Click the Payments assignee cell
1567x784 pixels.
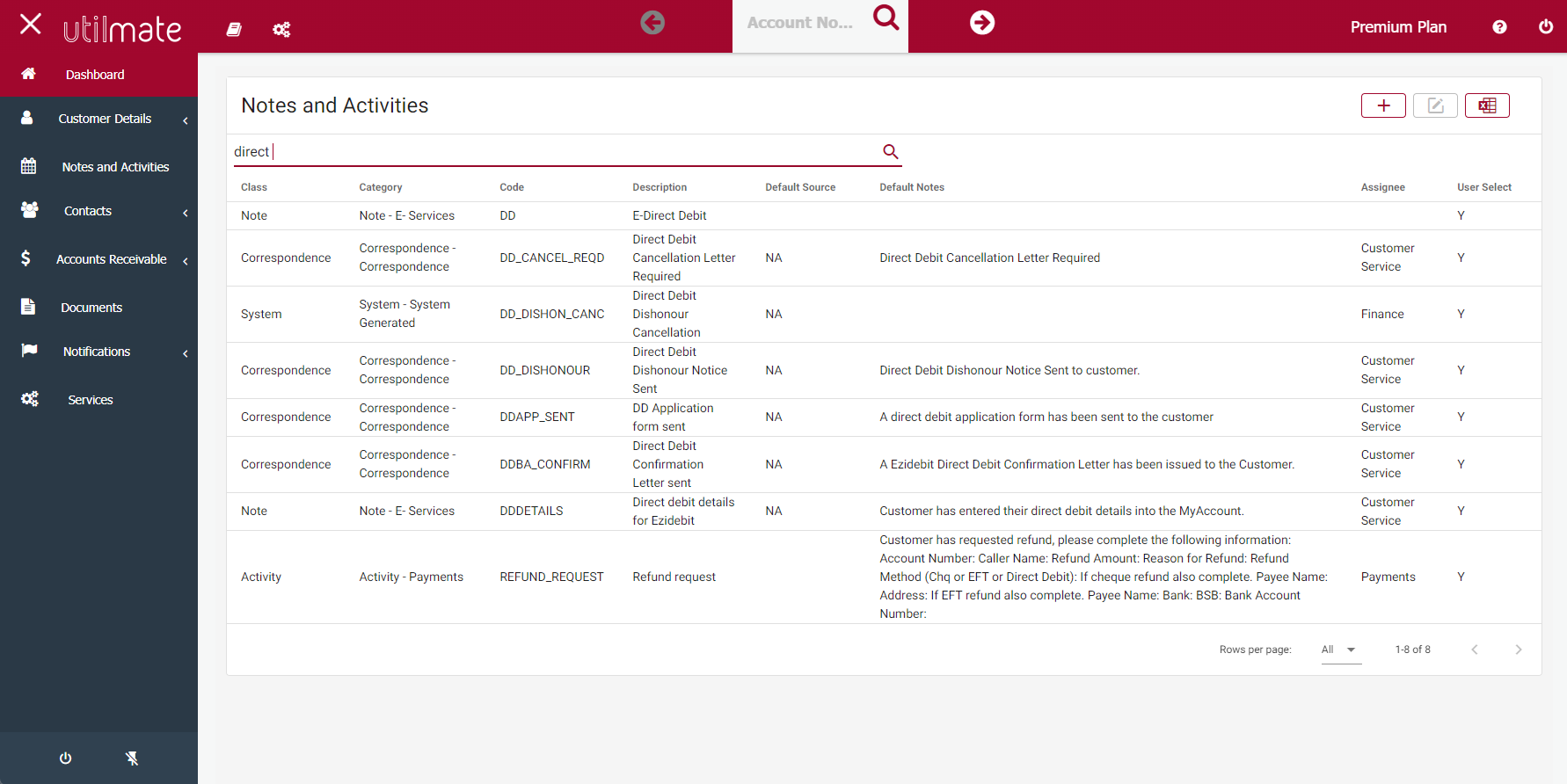(1388, 577)
